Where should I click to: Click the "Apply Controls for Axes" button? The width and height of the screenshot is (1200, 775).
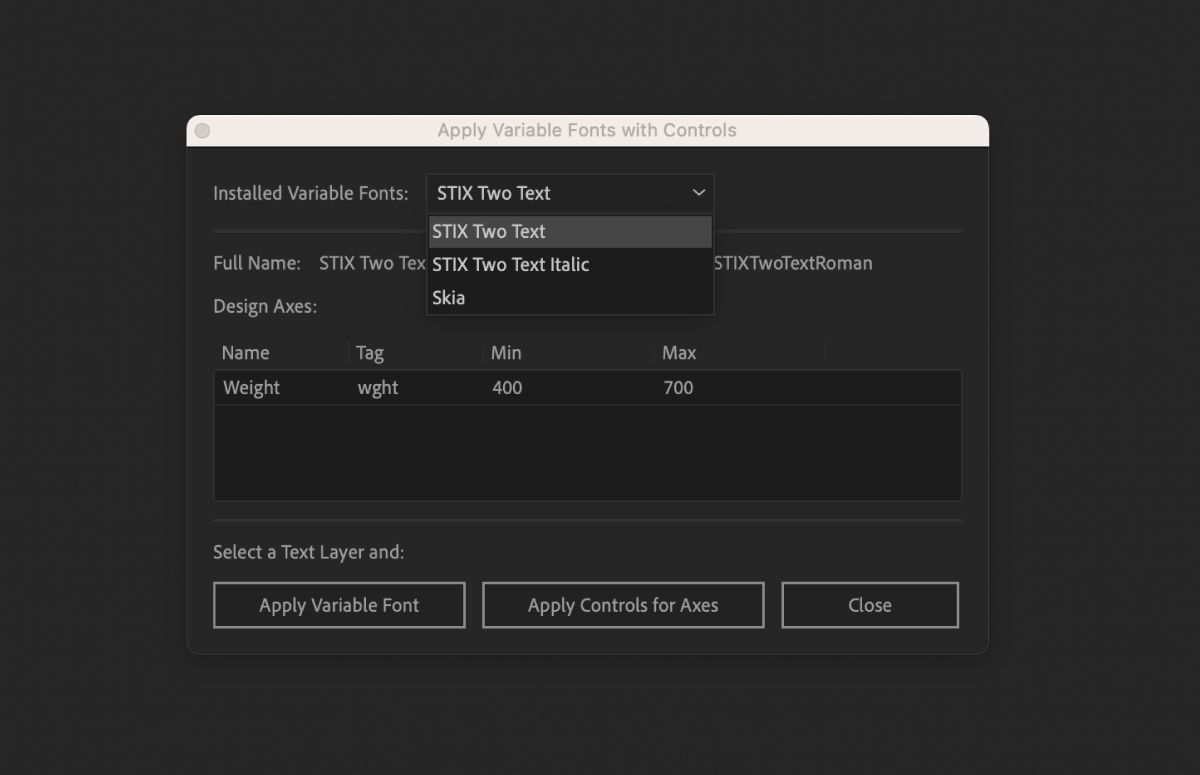coord(622,604)
